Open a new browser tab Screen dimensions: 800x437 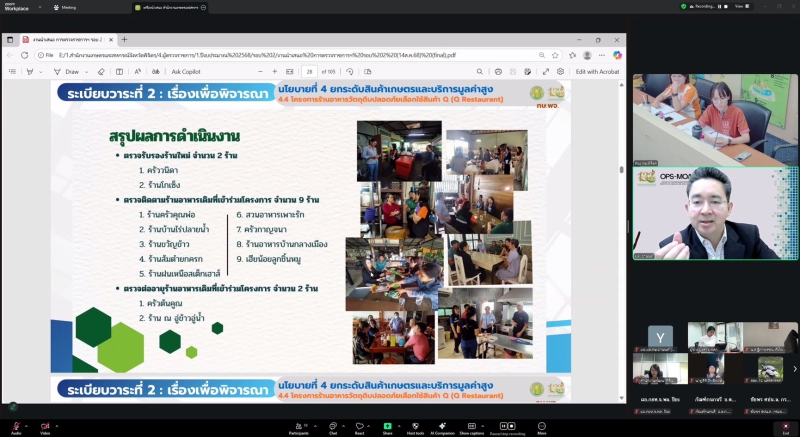[x=124, y=39]
